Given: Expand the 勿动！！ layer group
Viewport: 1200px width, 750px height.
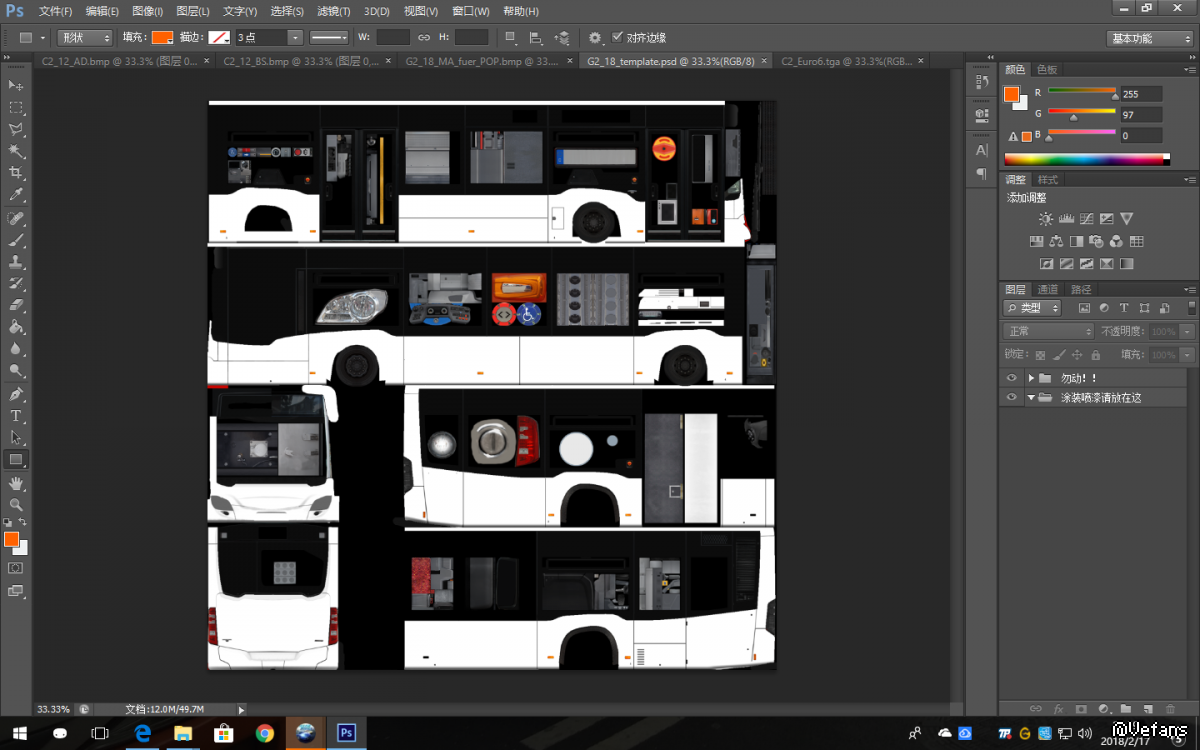Looking at the screenshot, I should click(x=1030, y=378).
